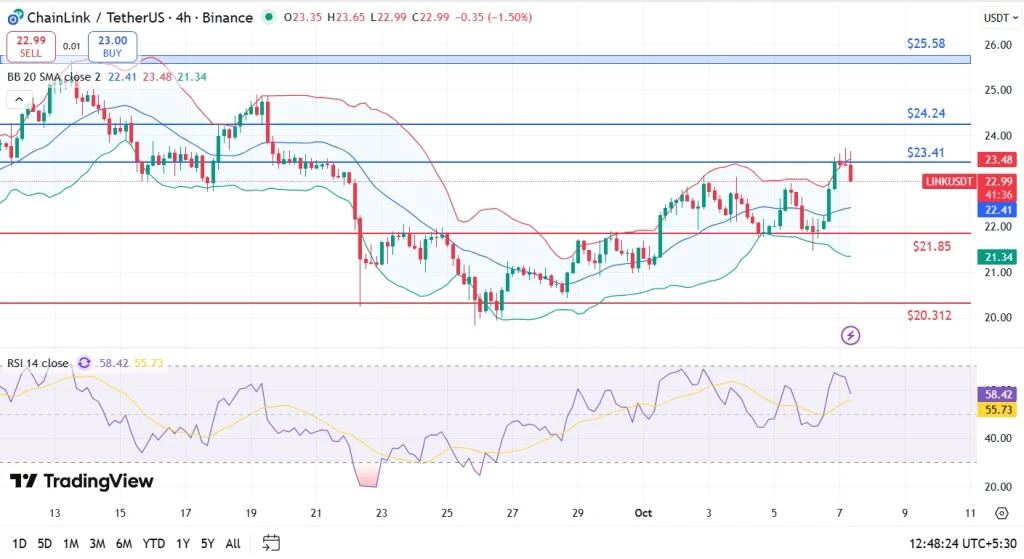Image resolution: width=1024 pixels, height=559 pixels.
Task: Click the TradingView logo
Action: pos(82,482)
